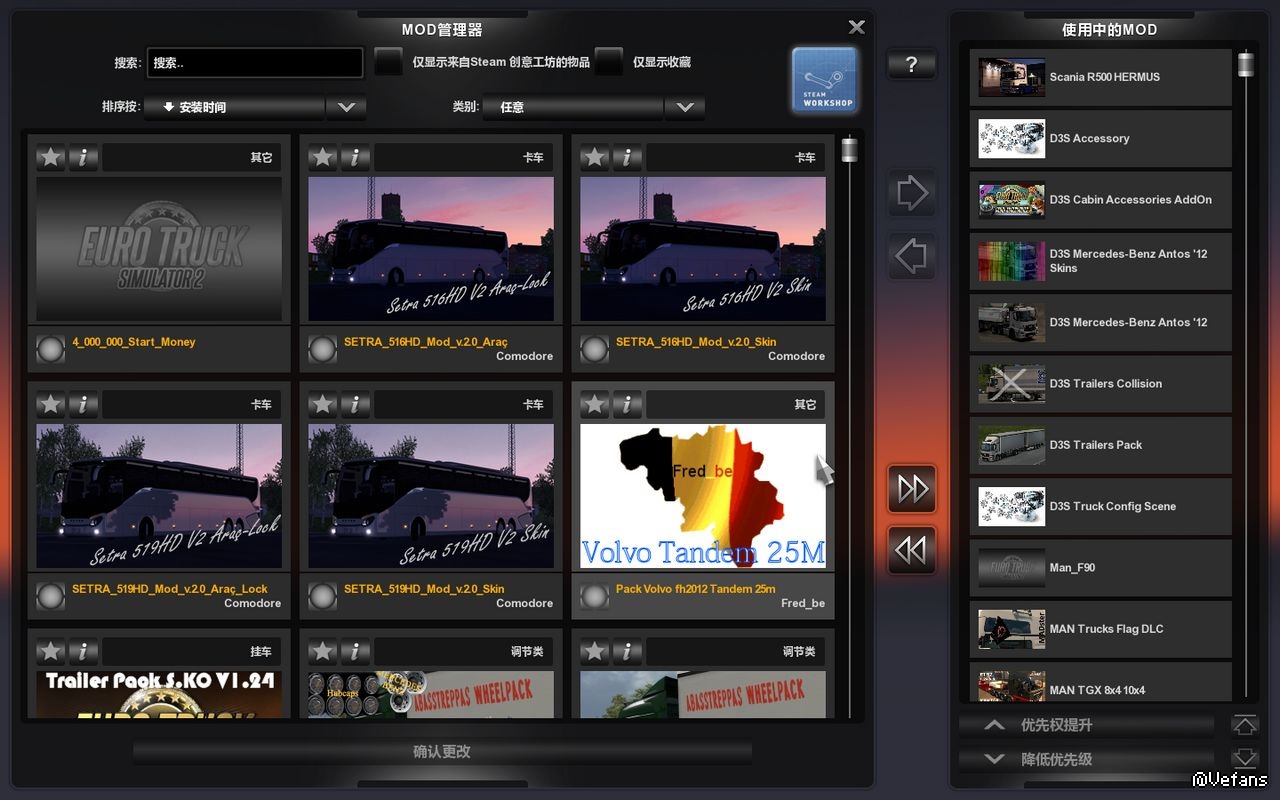1280x800 pixels.
Task: Toggle activation circle for 4_000_000_Start_Money
Action: tap(51, 349)
